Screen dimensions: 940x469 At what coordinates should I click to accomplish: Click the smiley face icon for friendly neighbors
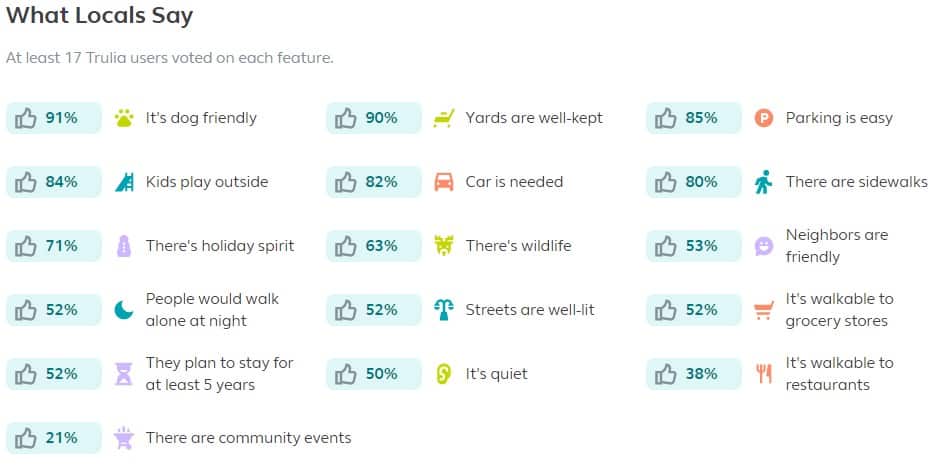click(764, 246)
